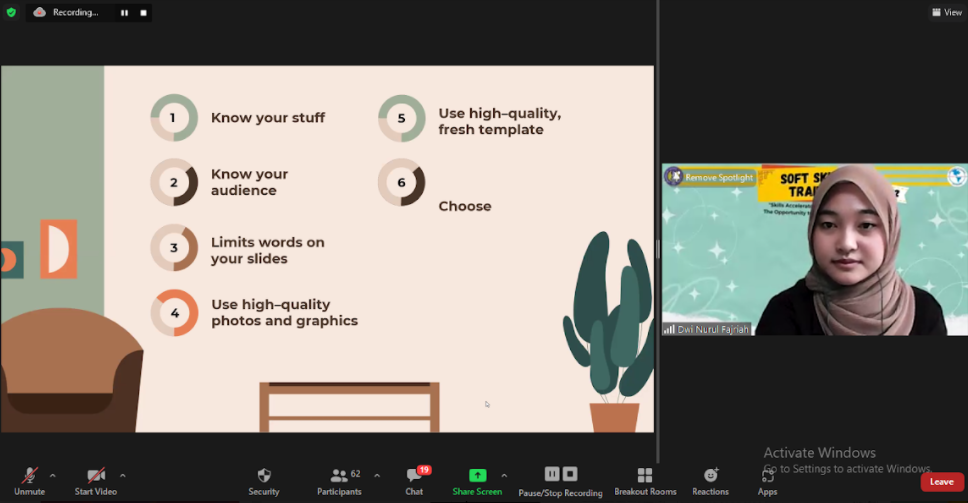The image size is (968, 503).
Task: Start the video camera
Action: 96,476
